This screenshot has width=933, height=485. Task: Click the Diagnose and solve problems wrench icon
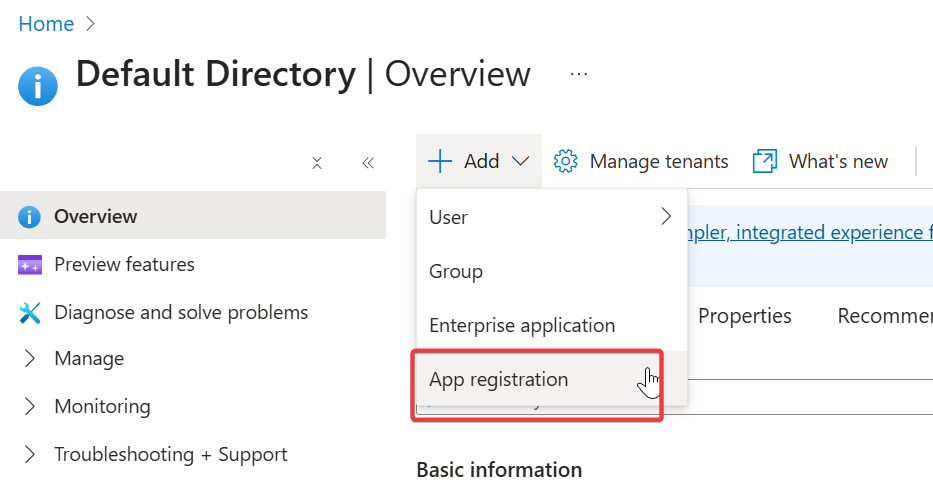(x=29, y=313)
